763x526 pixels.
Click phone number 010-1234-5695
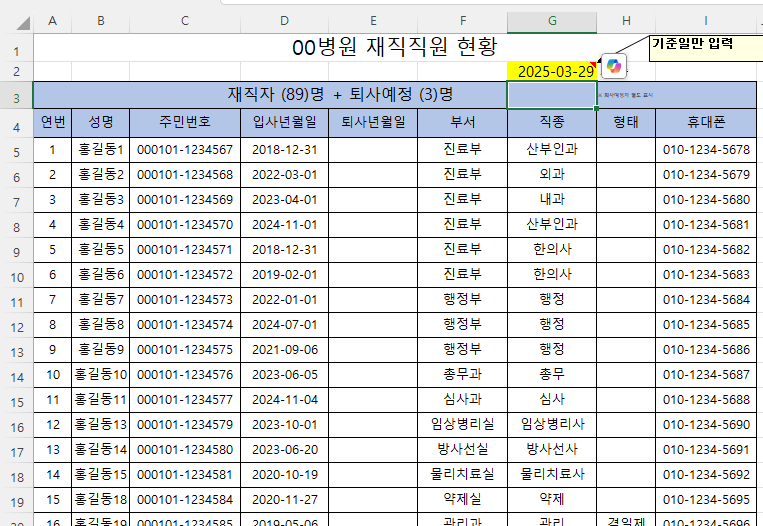[x=706, y=500]
